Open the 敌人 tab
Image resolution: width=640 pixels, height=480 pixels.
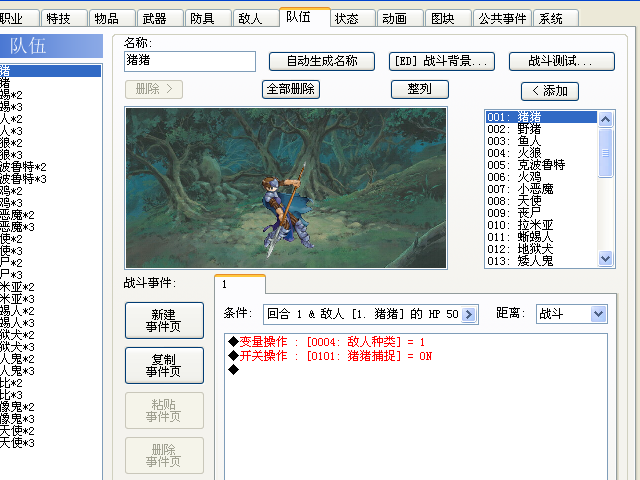tap(256, 18)
